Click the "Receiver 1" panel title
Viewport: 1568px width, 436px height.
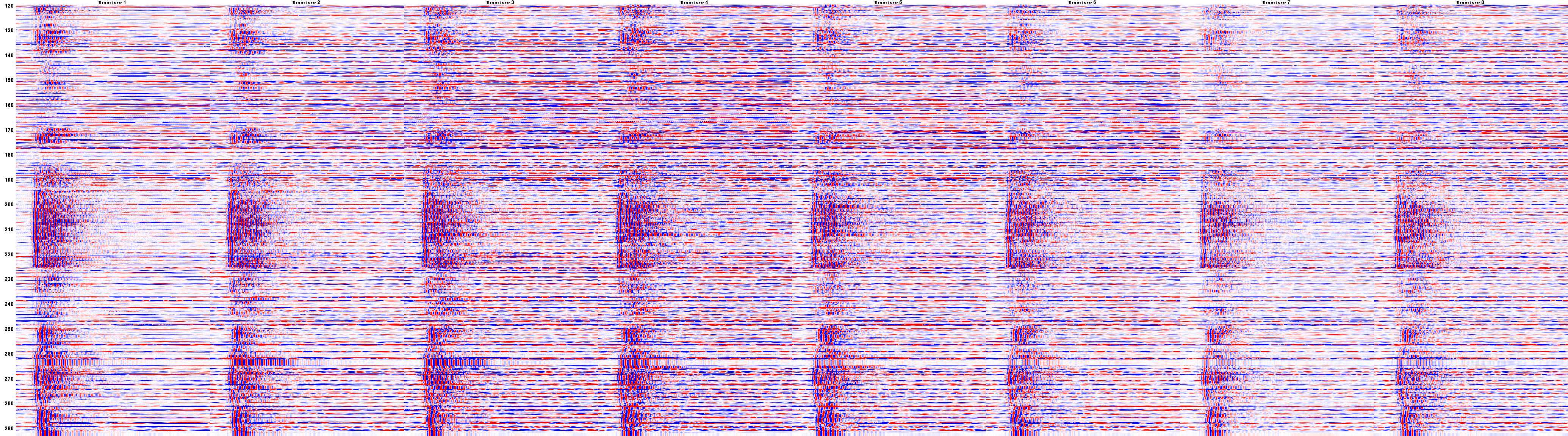[x=112, y=2]
